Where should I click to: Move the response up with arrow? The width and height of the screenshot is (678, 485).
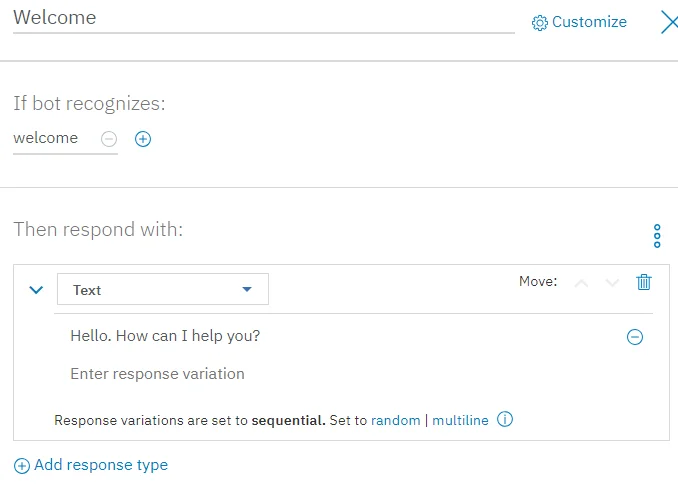[581, 283]
